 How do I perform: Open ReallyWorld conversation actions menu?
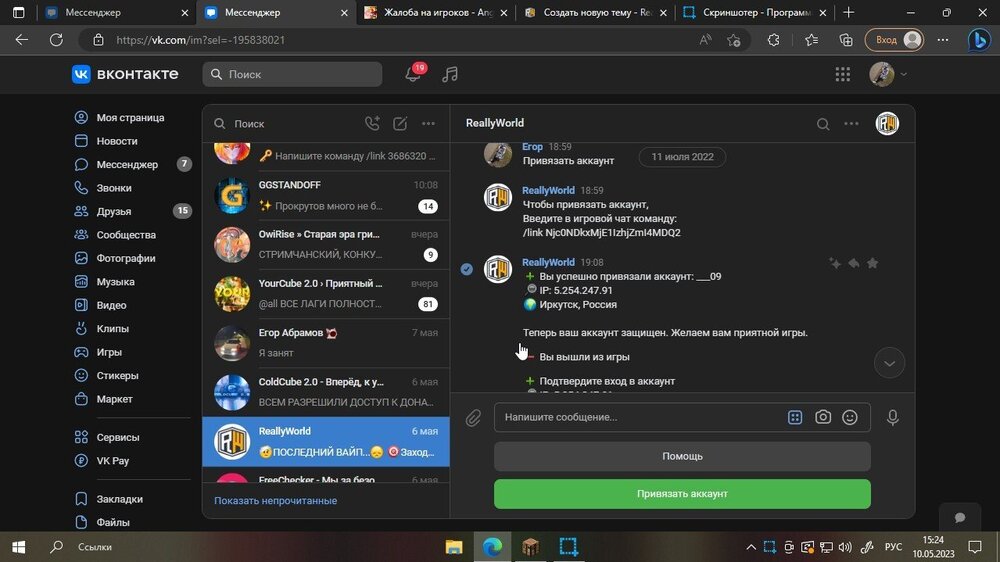click(851, 124)
